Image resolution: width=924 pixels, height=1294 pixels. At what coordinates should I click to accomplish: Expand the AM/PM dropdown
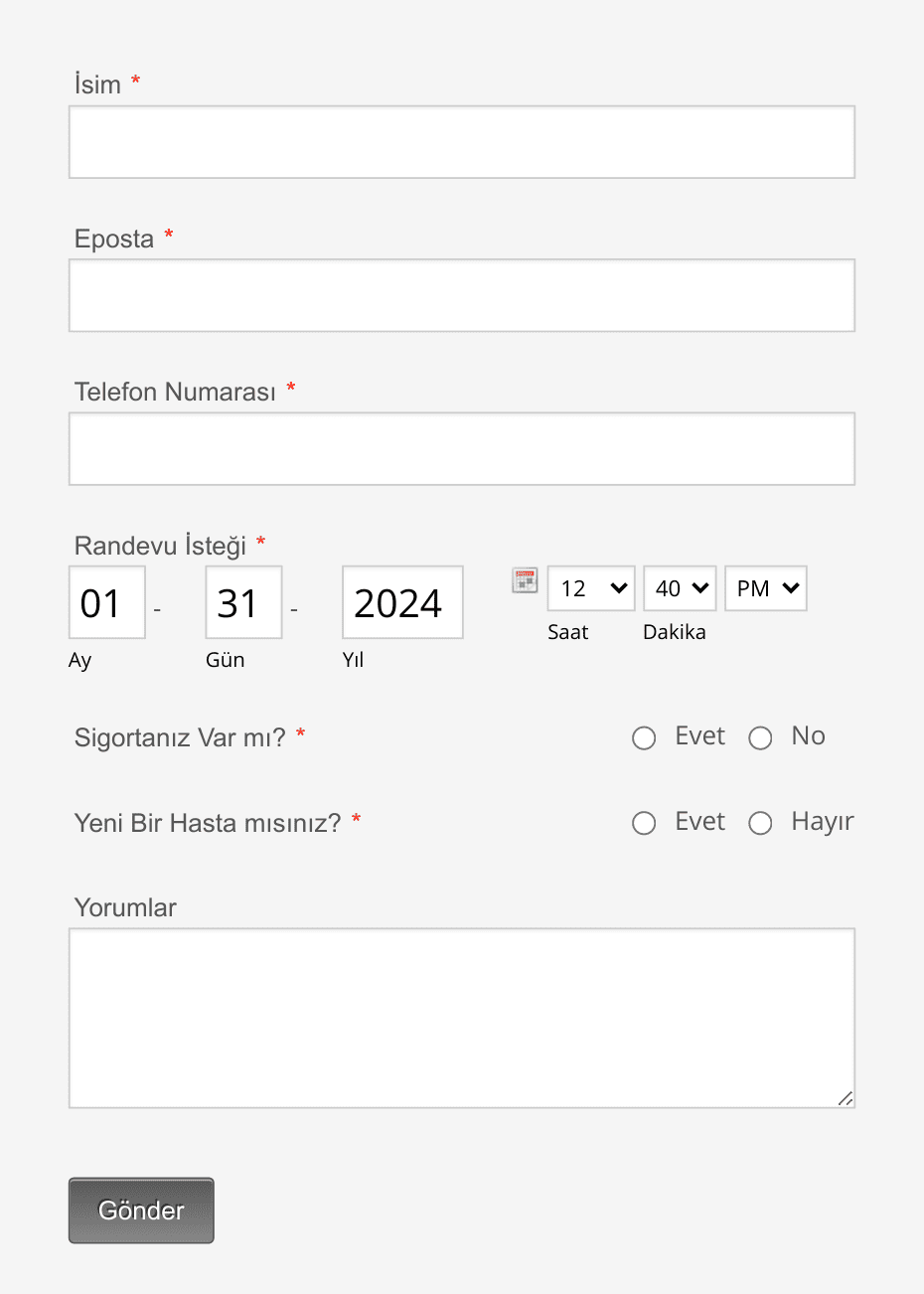pos(766,588)
